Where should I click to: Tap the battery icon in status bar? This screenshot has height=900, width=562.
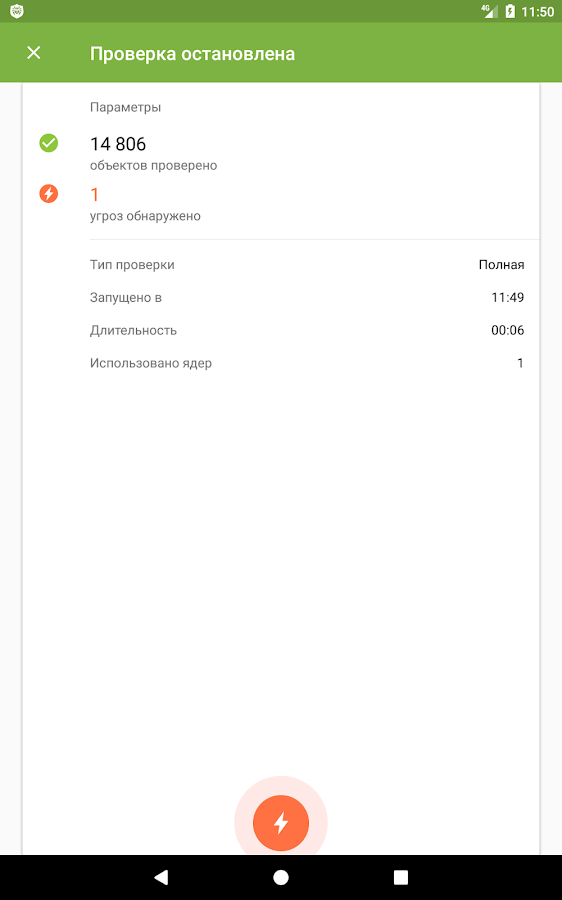510,11
